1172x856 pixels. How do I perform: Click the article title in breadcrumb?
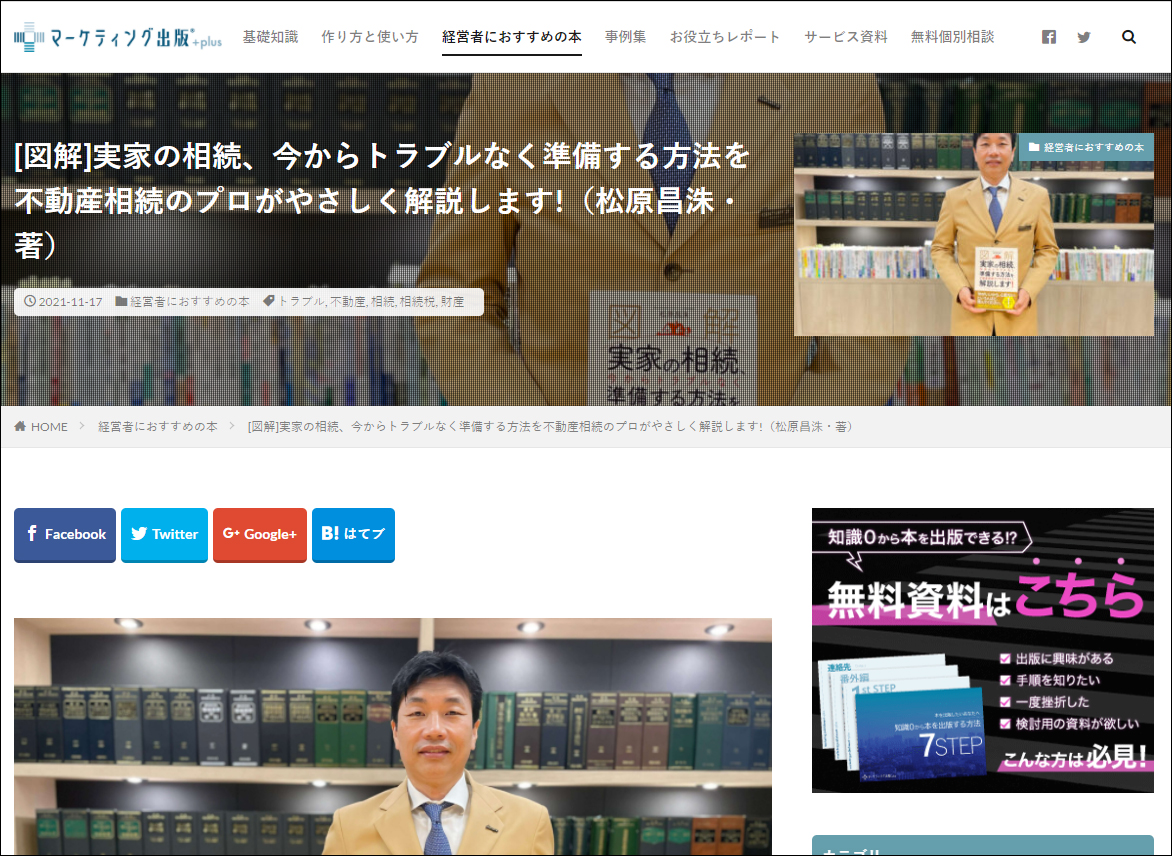(551, 426)
